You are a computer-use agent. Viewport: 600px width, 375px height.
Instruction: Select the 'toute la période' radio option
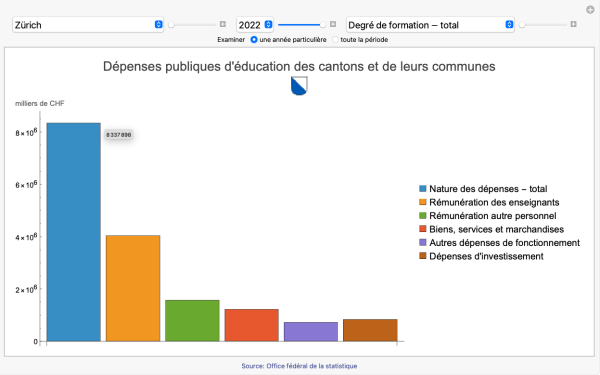[335, 39]
